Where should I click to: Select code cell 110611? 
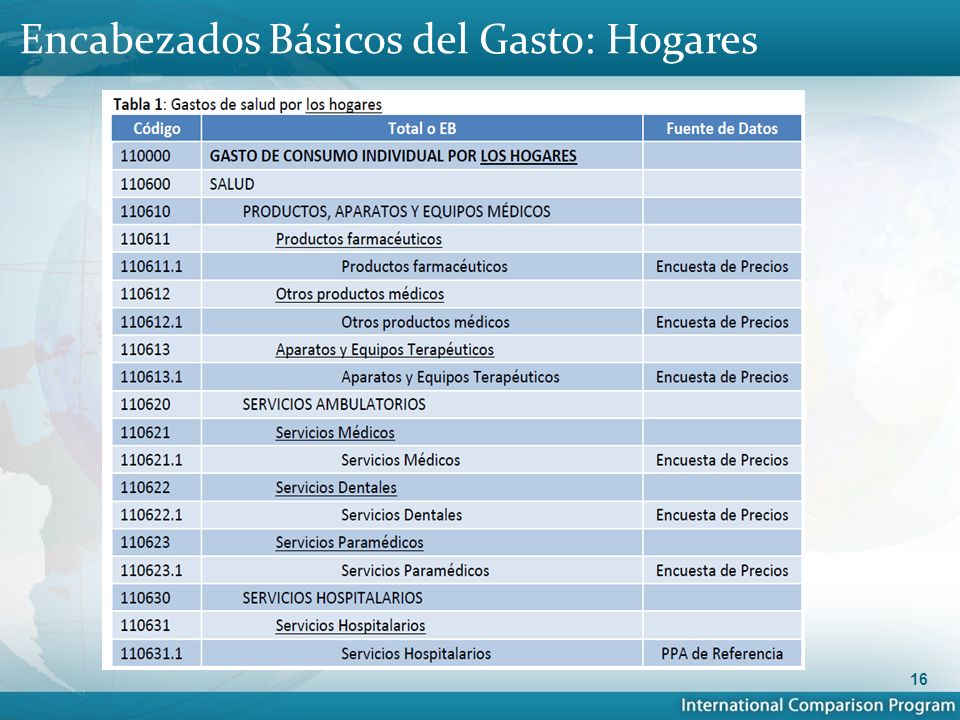[x=157, y=239]
